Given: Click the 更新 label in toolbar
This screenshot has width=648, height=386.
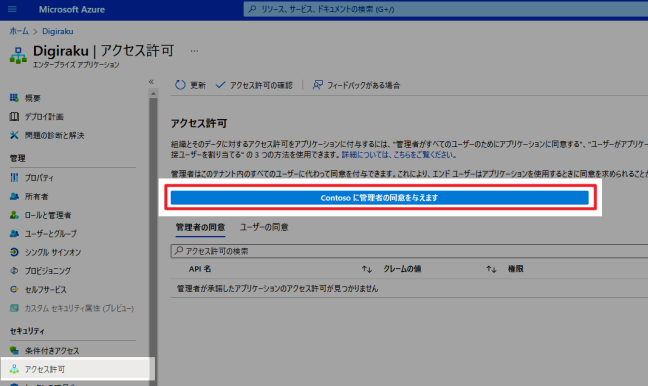Looking at the screenshot, I should 198,86.
